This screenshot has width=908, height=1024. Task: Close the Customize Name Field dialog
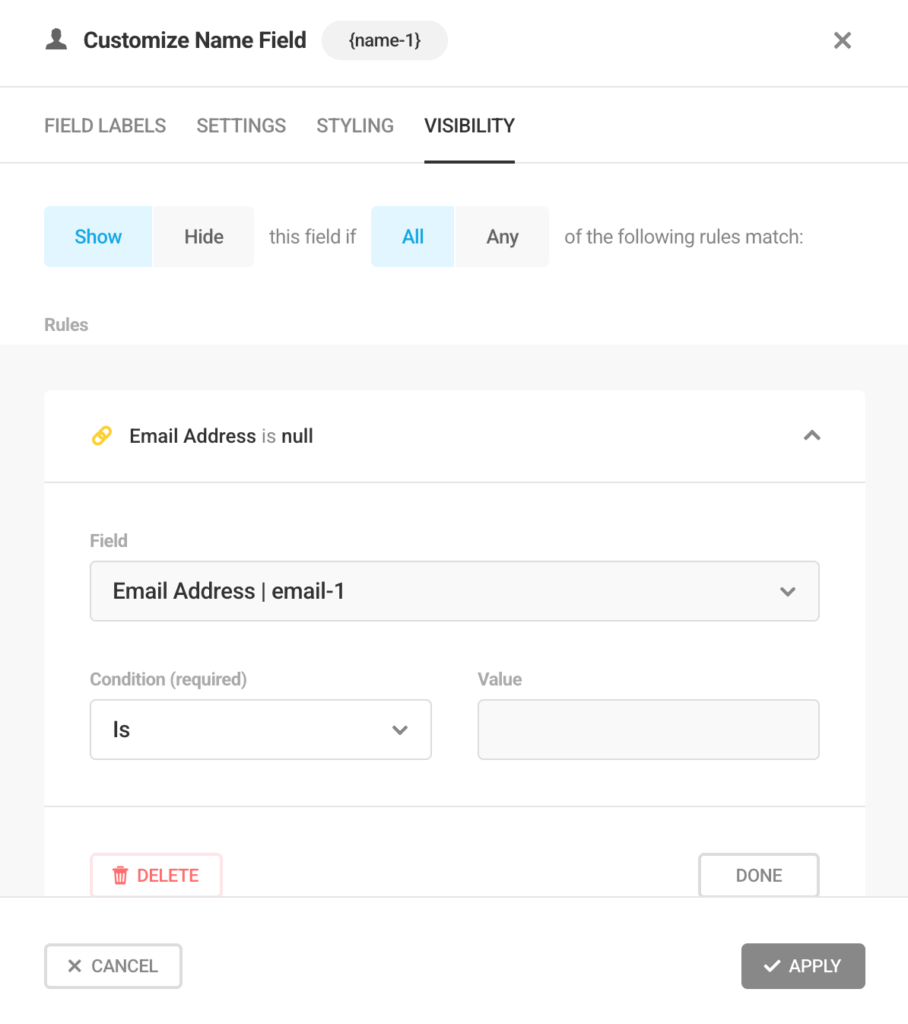pyautogui.click(x=842, y=40)
